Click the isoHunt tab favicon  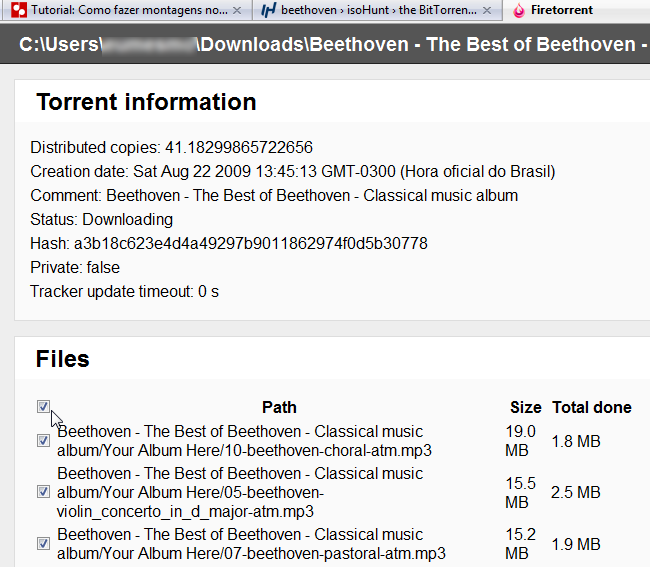(268, 10)
